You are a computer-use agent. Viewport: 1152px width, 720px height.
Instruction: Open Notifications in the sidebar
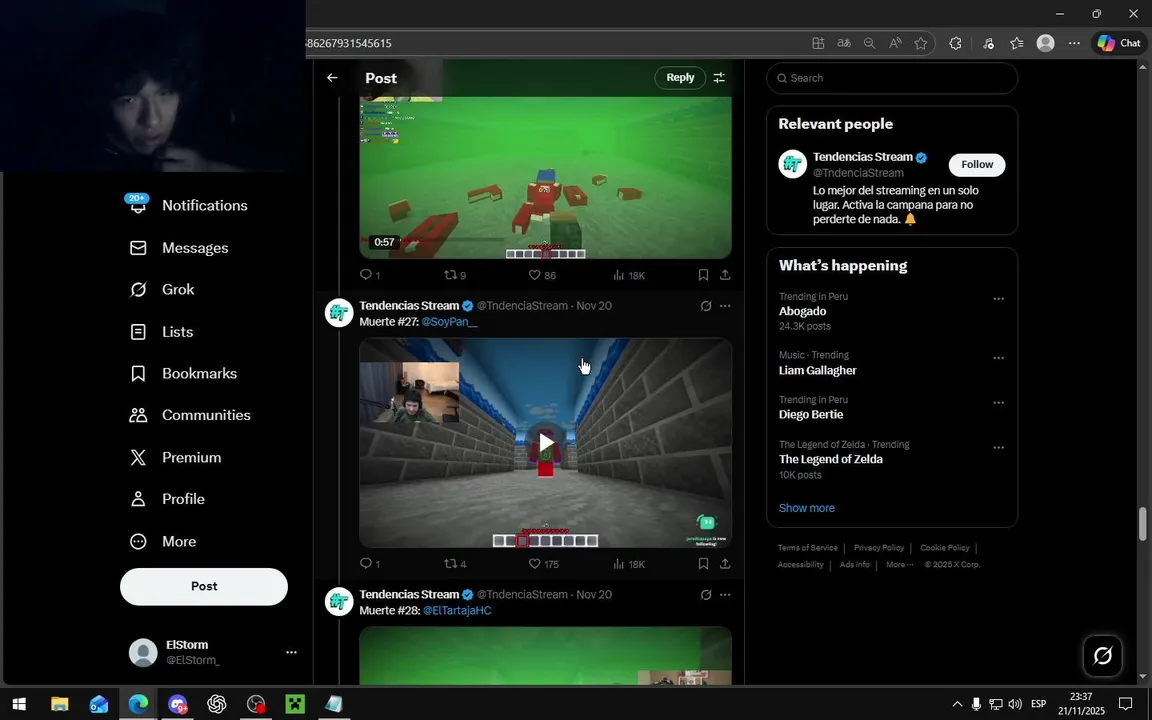(x=188, y=205)
